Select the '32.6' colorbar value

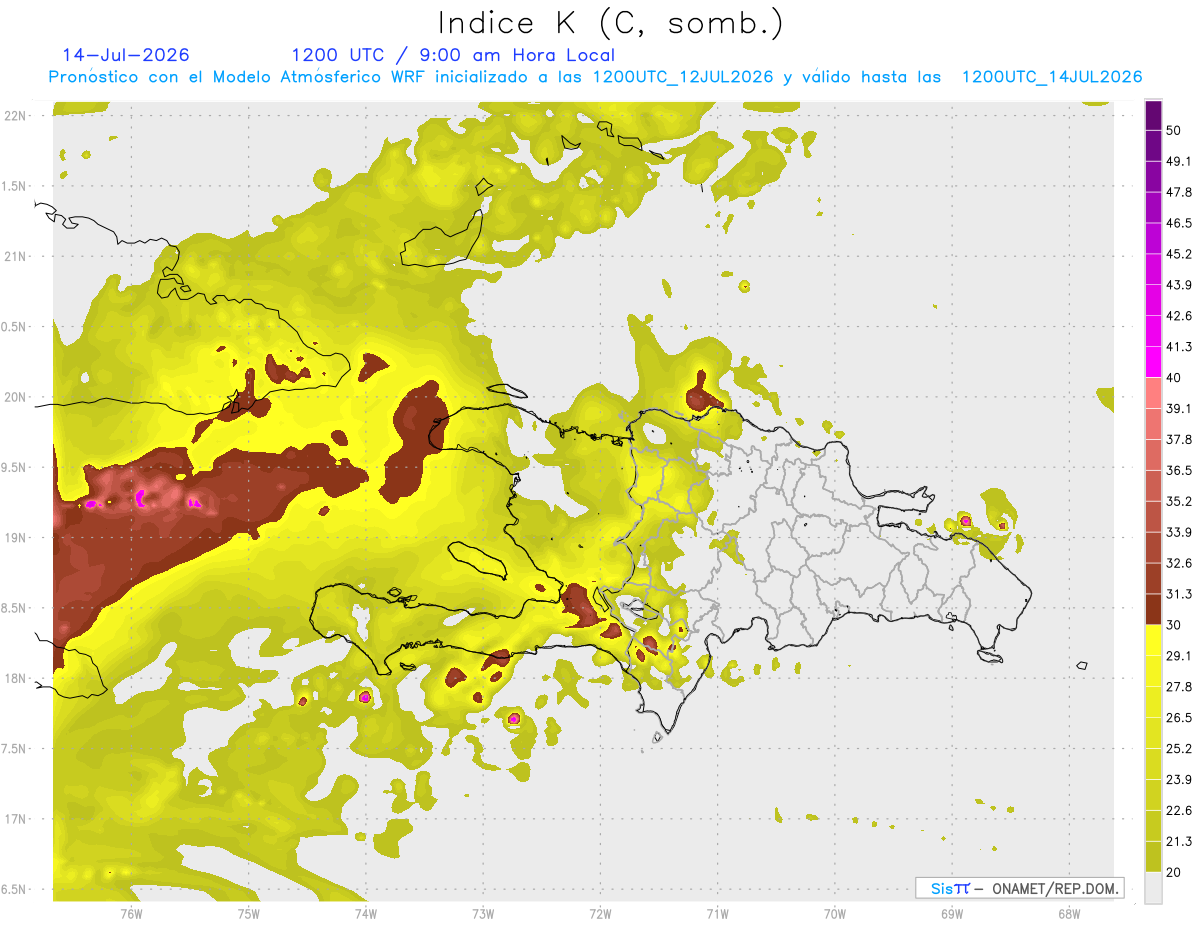[1179, 563]
